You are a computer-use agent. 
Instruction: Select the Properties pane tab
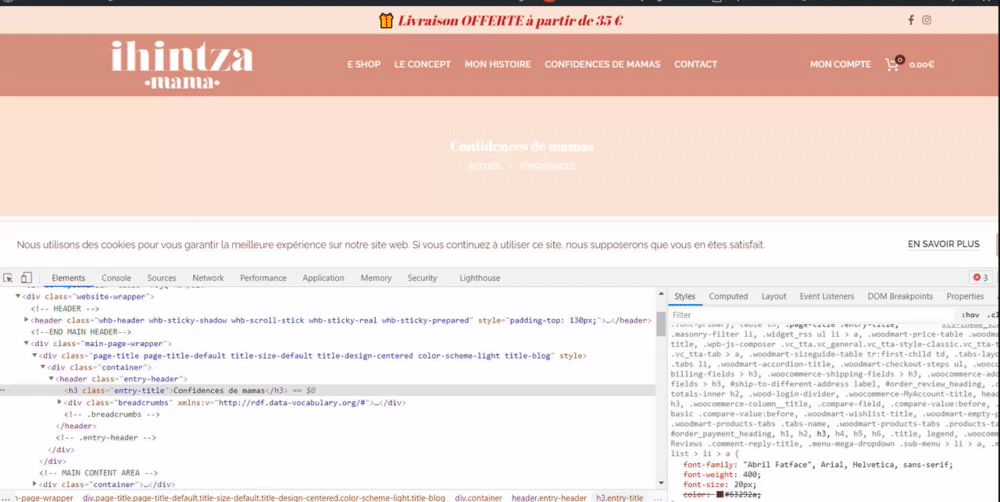click(x=965, y=297)
